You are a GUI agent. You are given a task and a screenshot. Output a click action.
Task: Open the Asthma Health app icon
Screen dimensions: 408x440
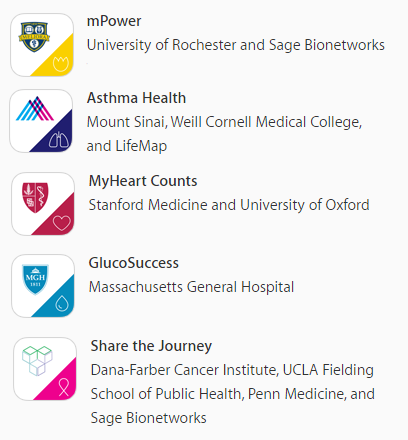[x=41, y=121]
